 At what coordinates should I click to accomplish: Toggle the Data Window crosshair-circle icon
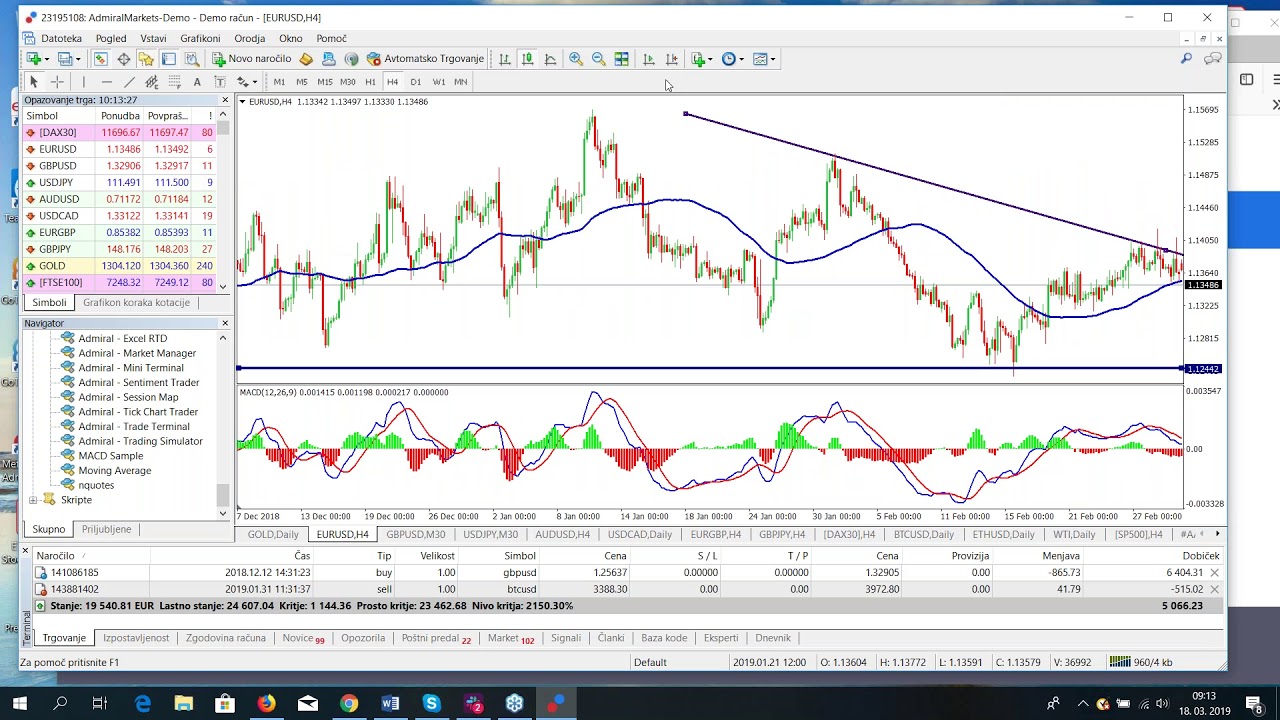124,59
